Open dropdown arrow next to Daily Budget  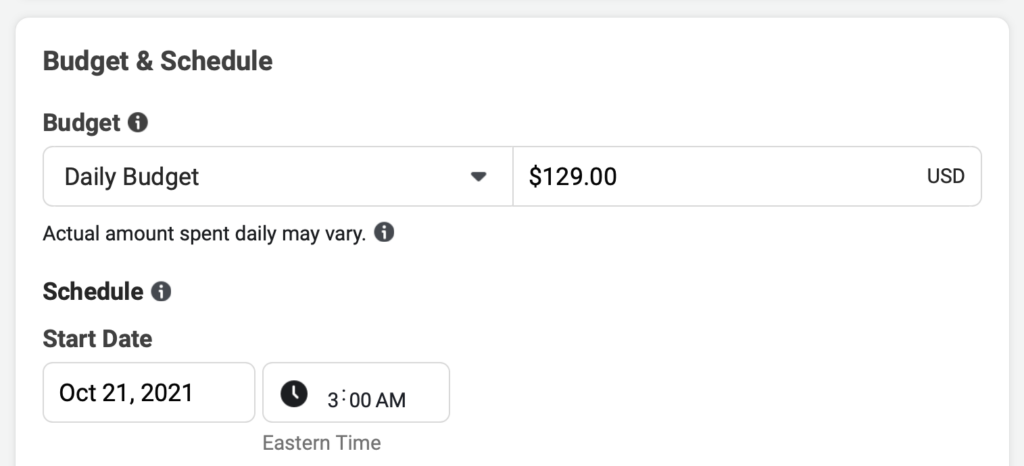(478, 177)
